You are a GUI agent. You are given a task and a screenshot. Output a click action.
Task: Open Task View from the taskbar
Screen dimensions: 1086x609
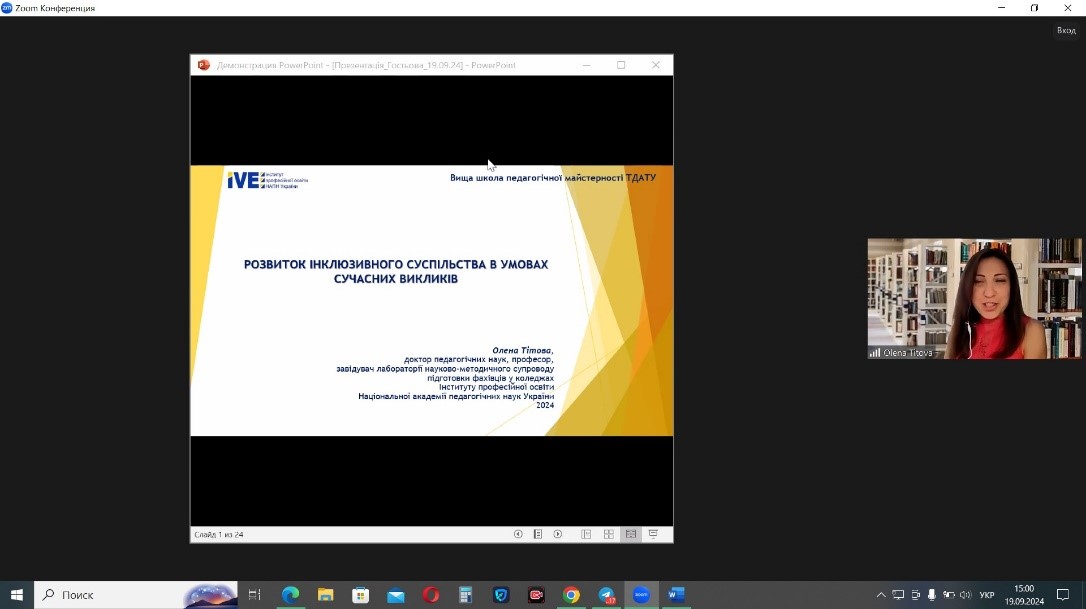point(254,594)
